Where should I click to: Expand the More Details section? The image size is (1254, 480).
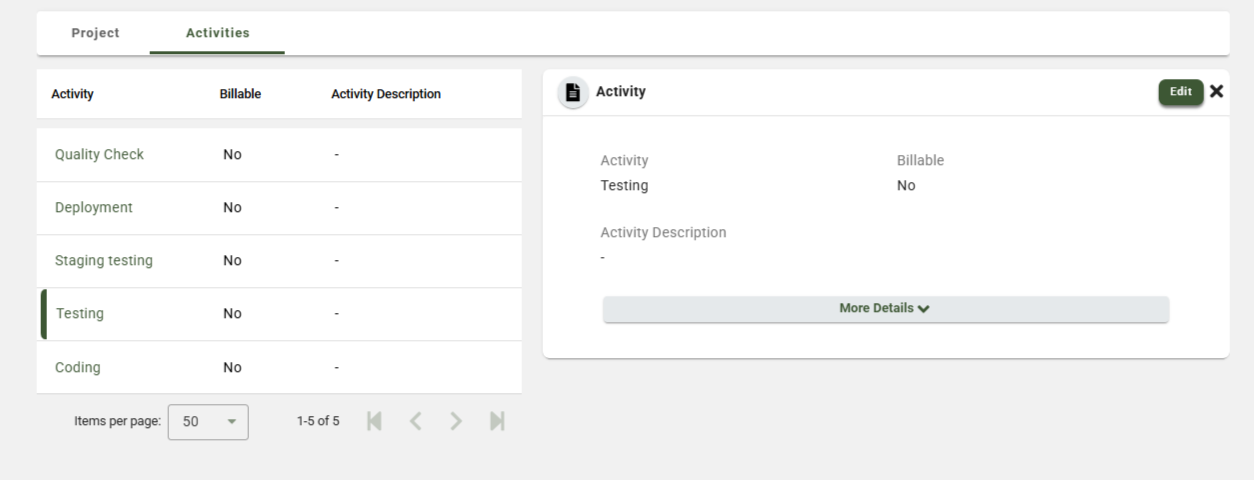tap(885, 309)
